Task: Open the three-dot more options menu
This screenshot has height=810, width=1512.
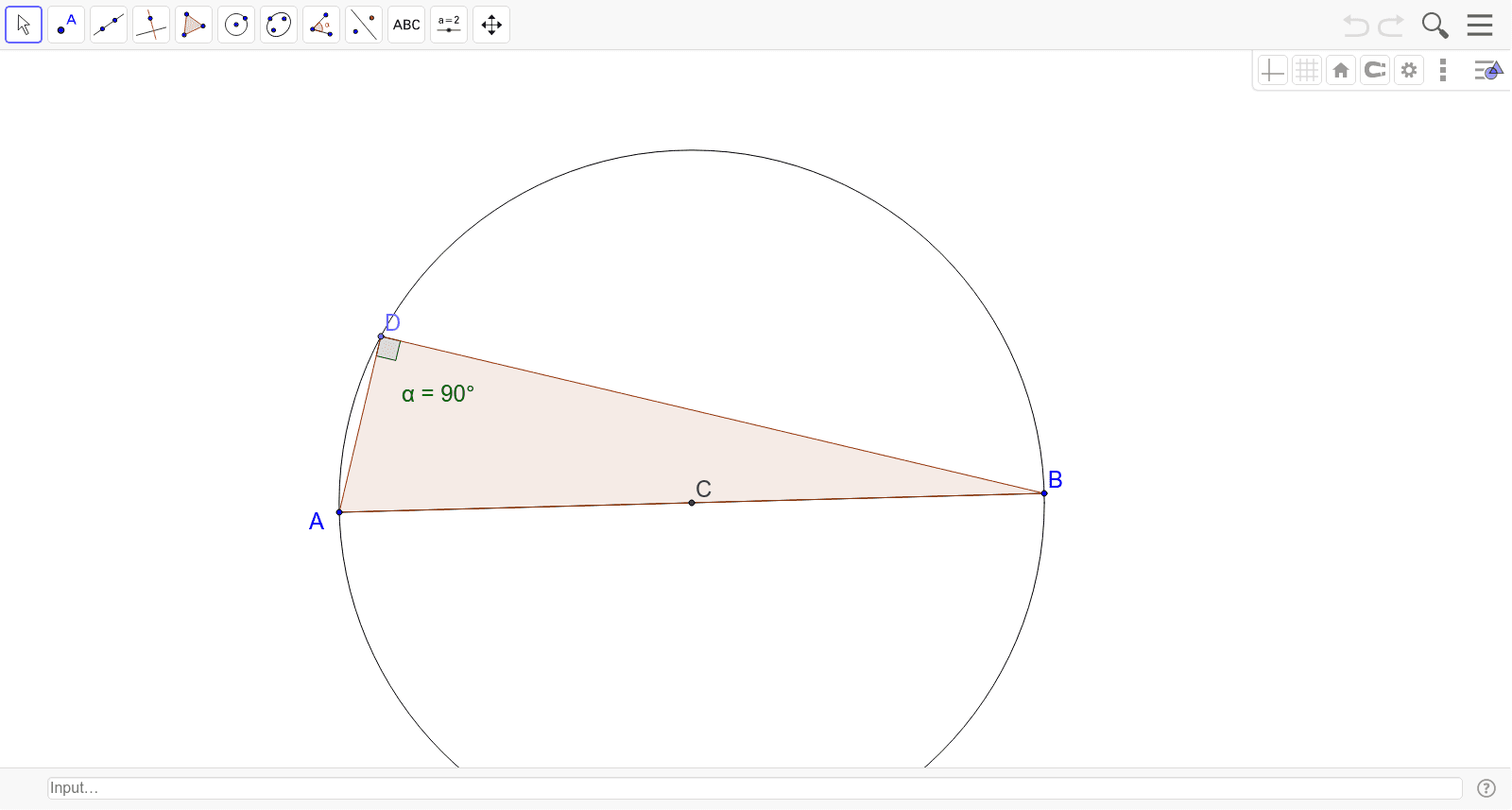Action: click(x=1443, y=70)
